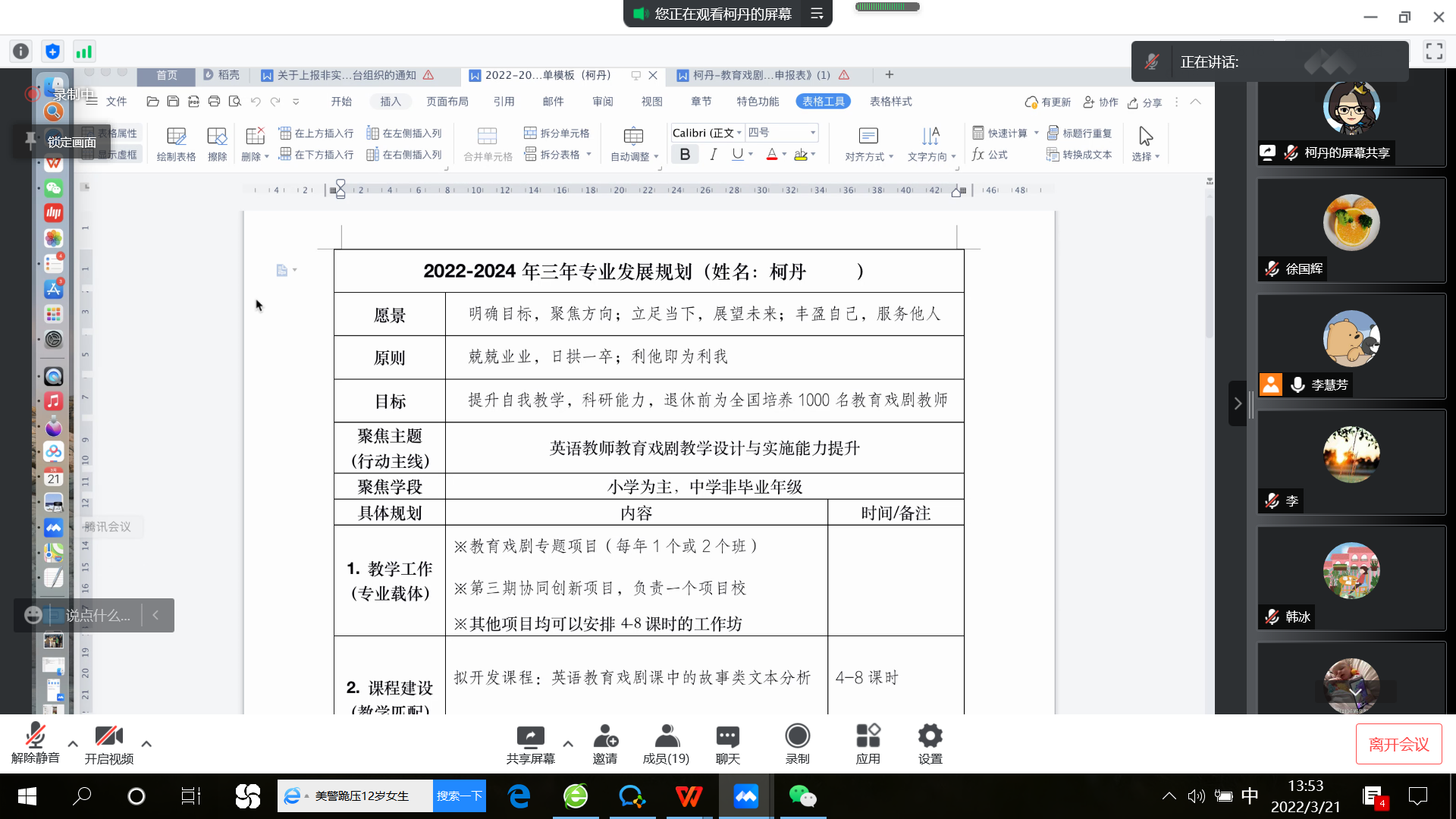Open 文字方向 text direction dropdown
This screenshot has width=1456, height=819.
point(930,144)
